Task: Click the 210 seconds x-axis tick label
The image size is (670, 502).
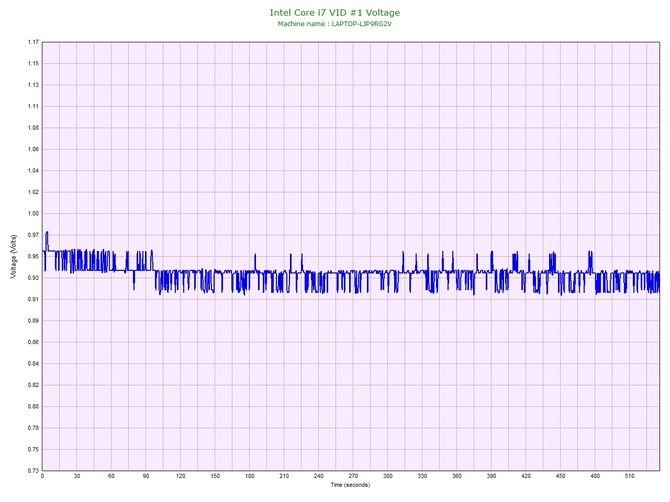Action: 284,476
